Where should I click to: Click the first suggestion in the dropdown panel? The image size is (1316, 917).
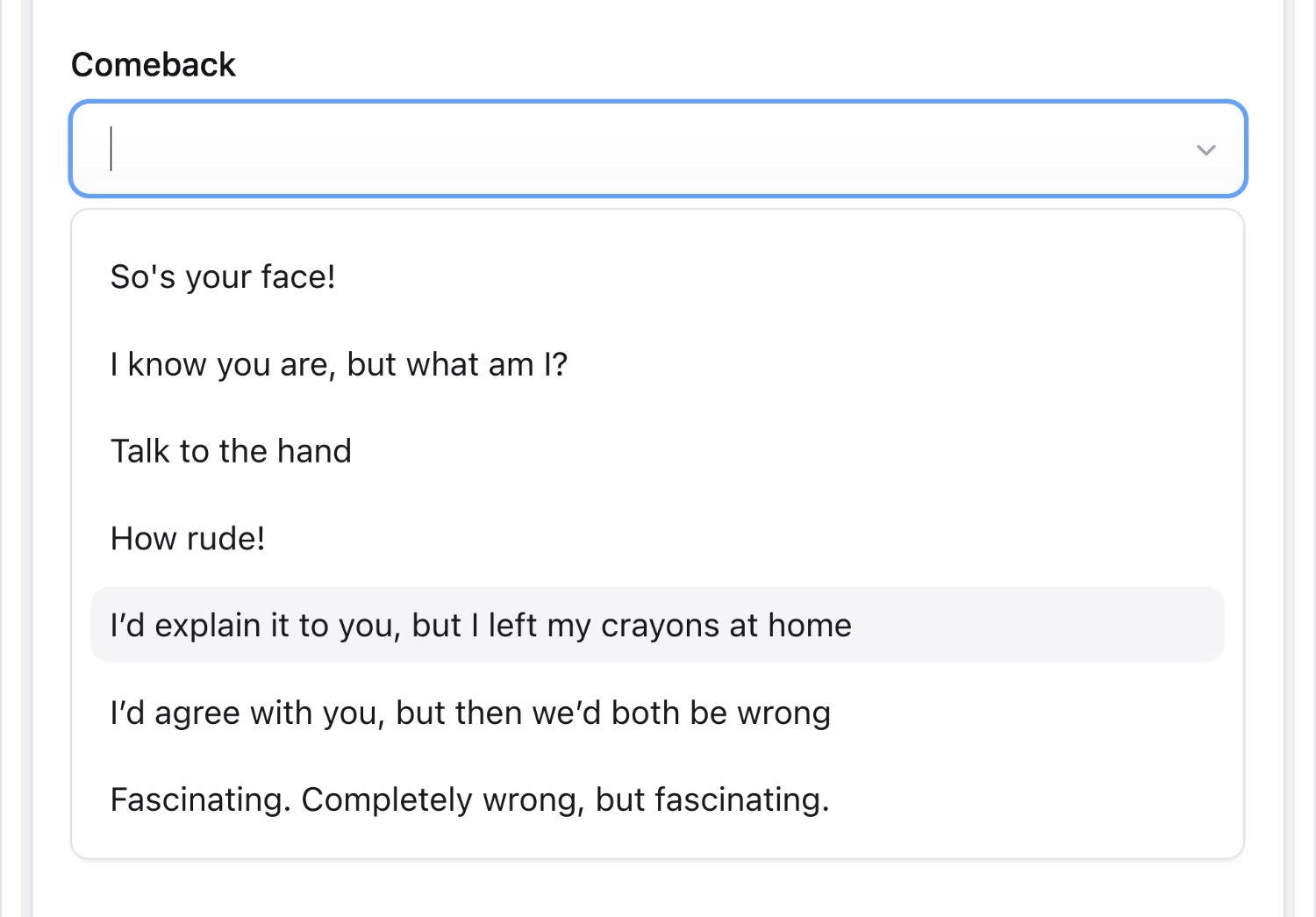pos(223,276)
